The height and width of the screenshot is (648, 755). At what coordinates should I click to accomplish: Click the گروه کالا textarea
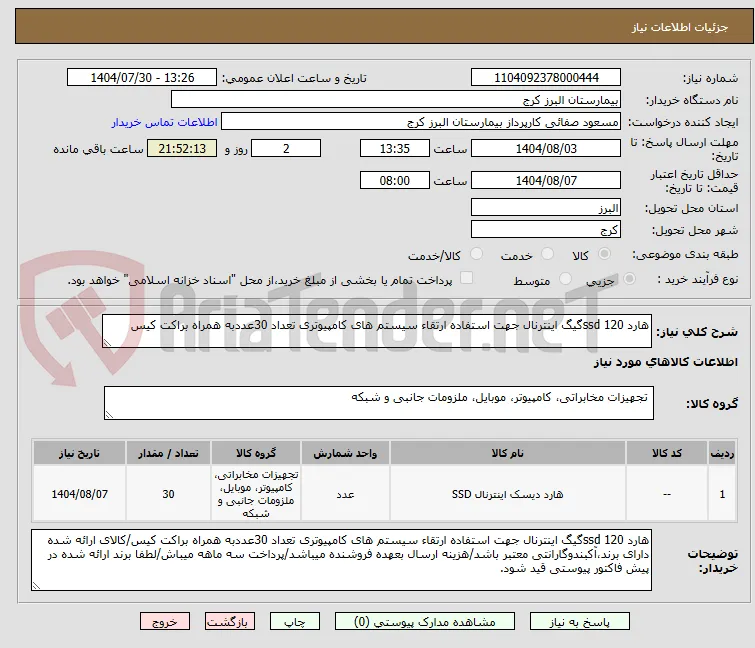378,403
